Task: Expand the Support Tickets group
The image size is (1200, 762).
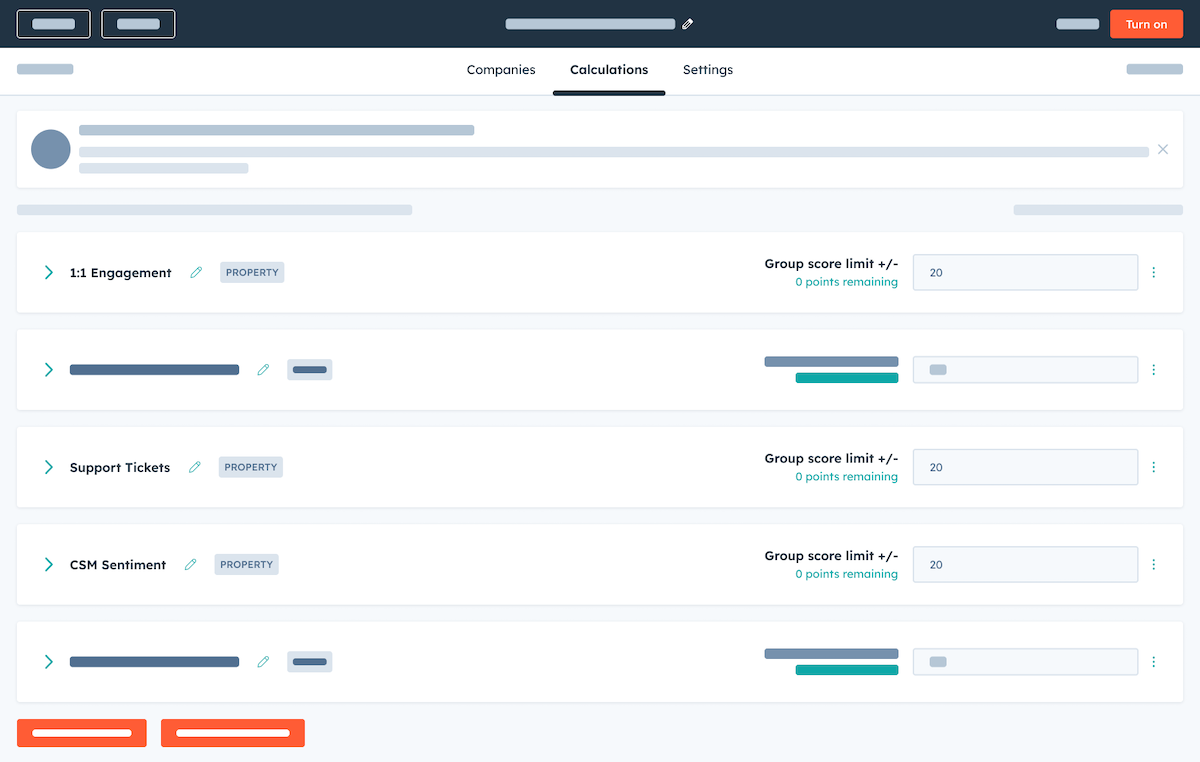Action: coord(48,467)
